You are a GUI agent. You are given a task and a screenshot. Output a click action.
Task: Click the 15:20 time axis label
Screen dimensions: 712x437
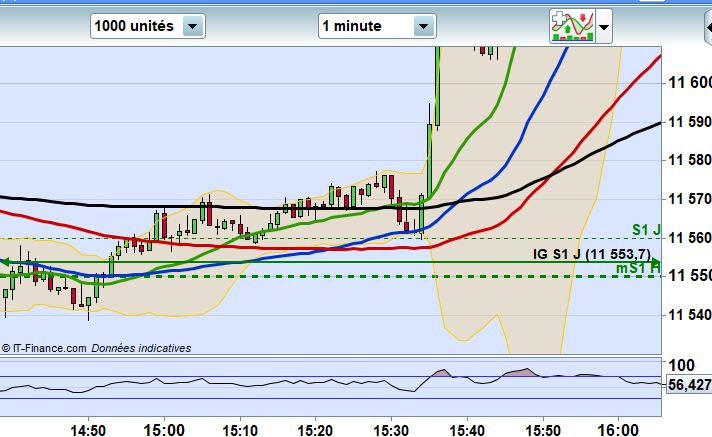coord(315,430)
